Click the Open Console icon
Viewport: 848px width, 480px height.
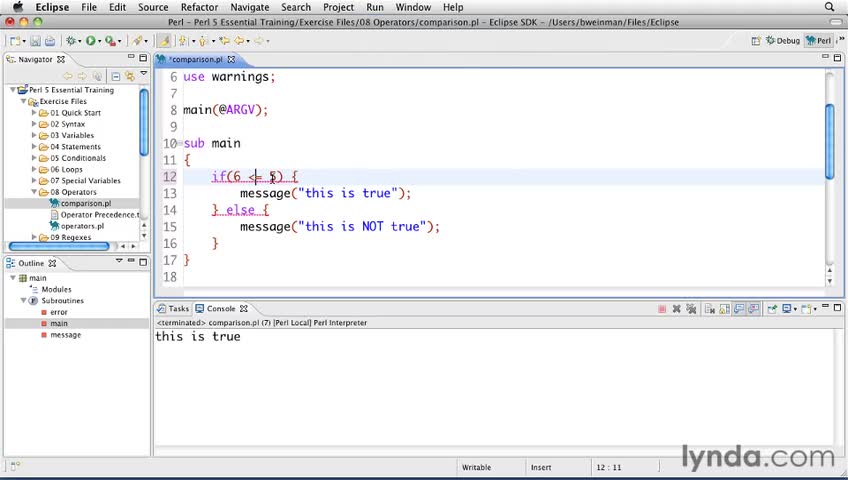806,309
